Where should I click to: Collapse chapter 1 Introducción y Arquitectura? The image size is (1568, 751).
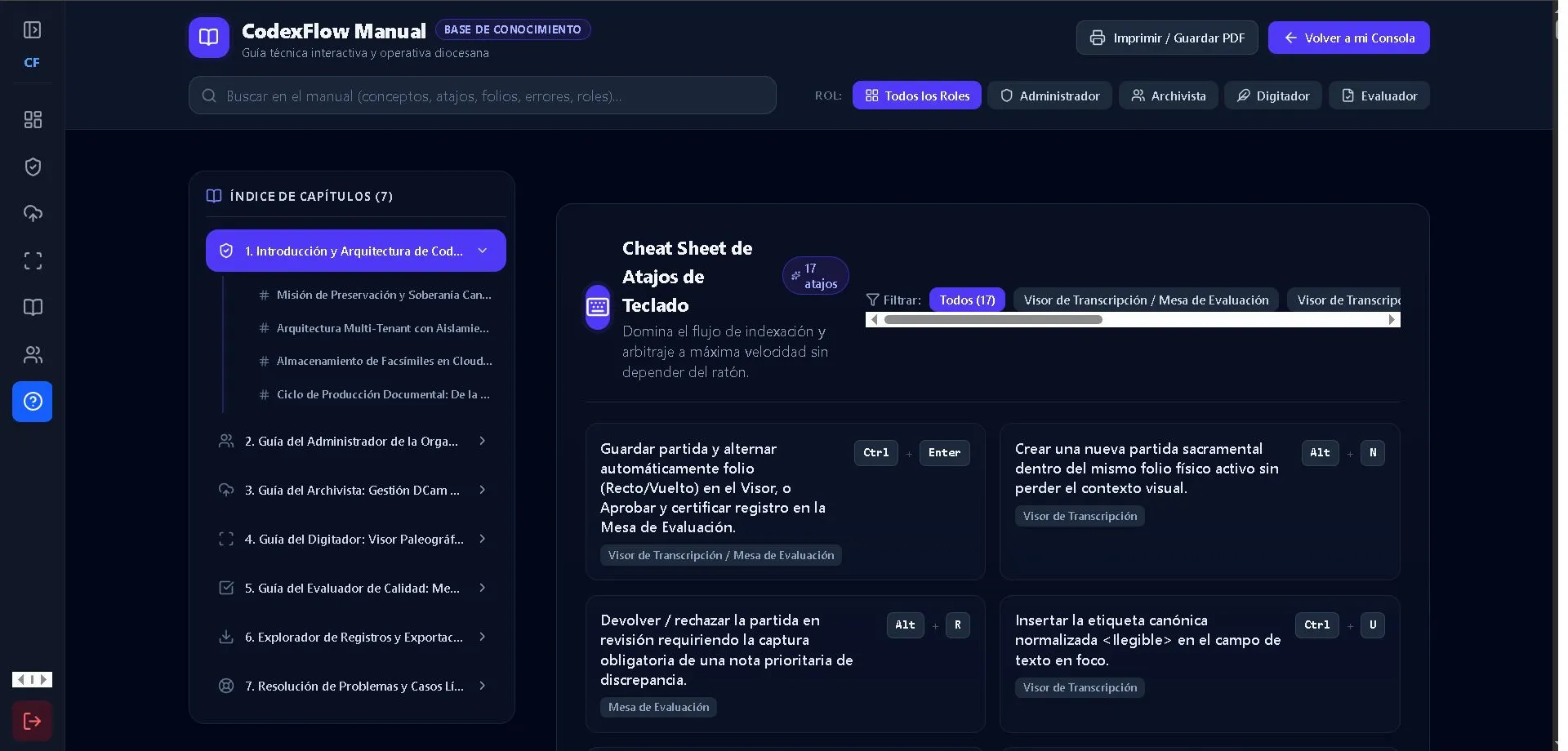(356, 251)
